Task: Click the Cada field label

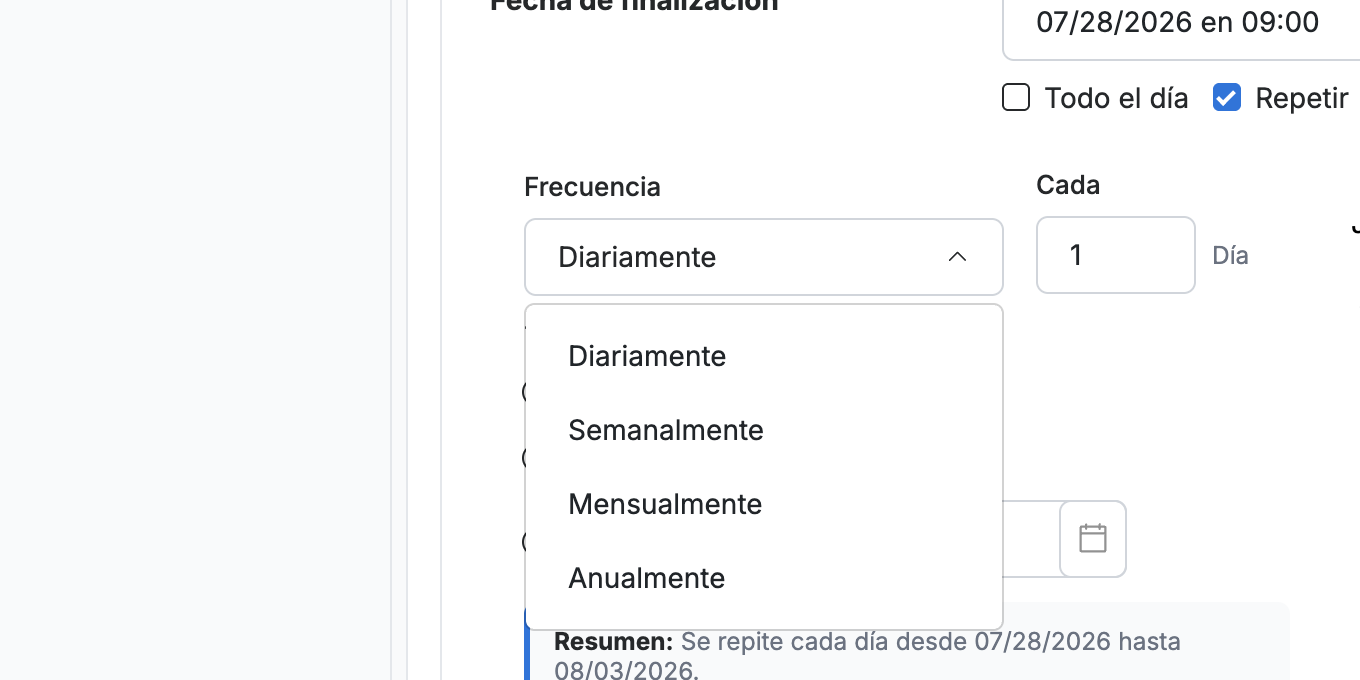Action: pos(1068,185)
